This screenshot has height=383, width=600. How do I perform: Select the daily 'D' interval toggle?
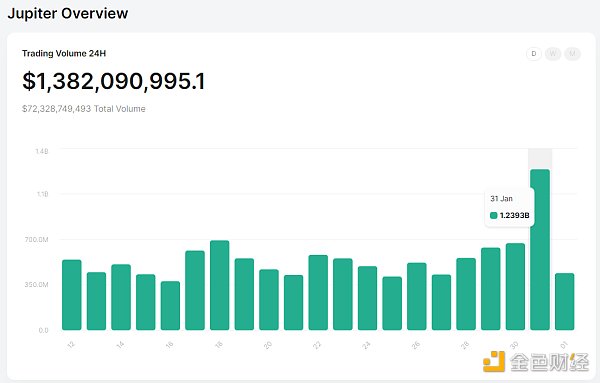(x=534, y=54)
